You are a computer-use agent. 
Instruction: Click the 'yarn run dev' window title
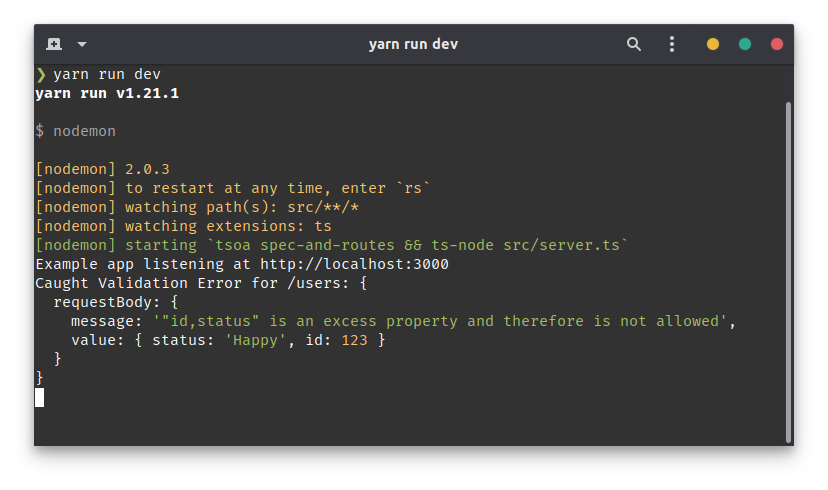[x=413, y=44]
